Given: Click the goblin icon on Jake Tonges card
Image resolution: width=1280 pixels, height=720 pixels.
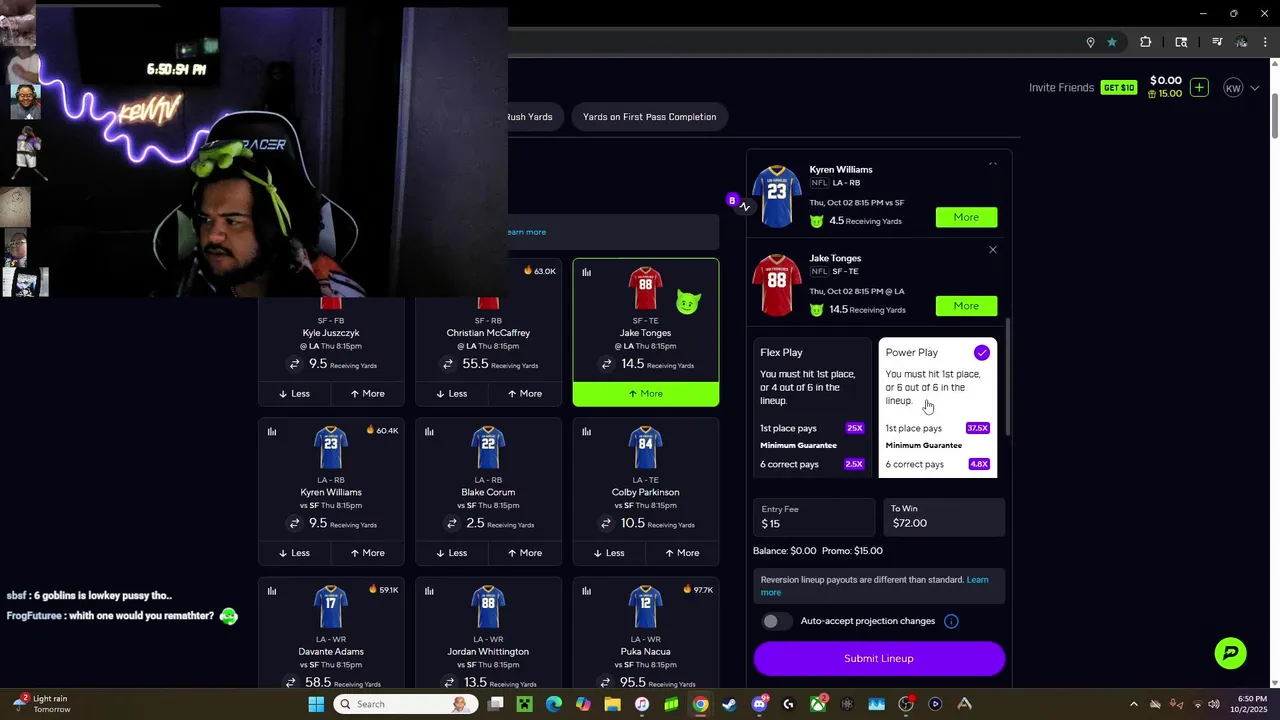Looking at the screenshot, I should [x=687, y=301].
